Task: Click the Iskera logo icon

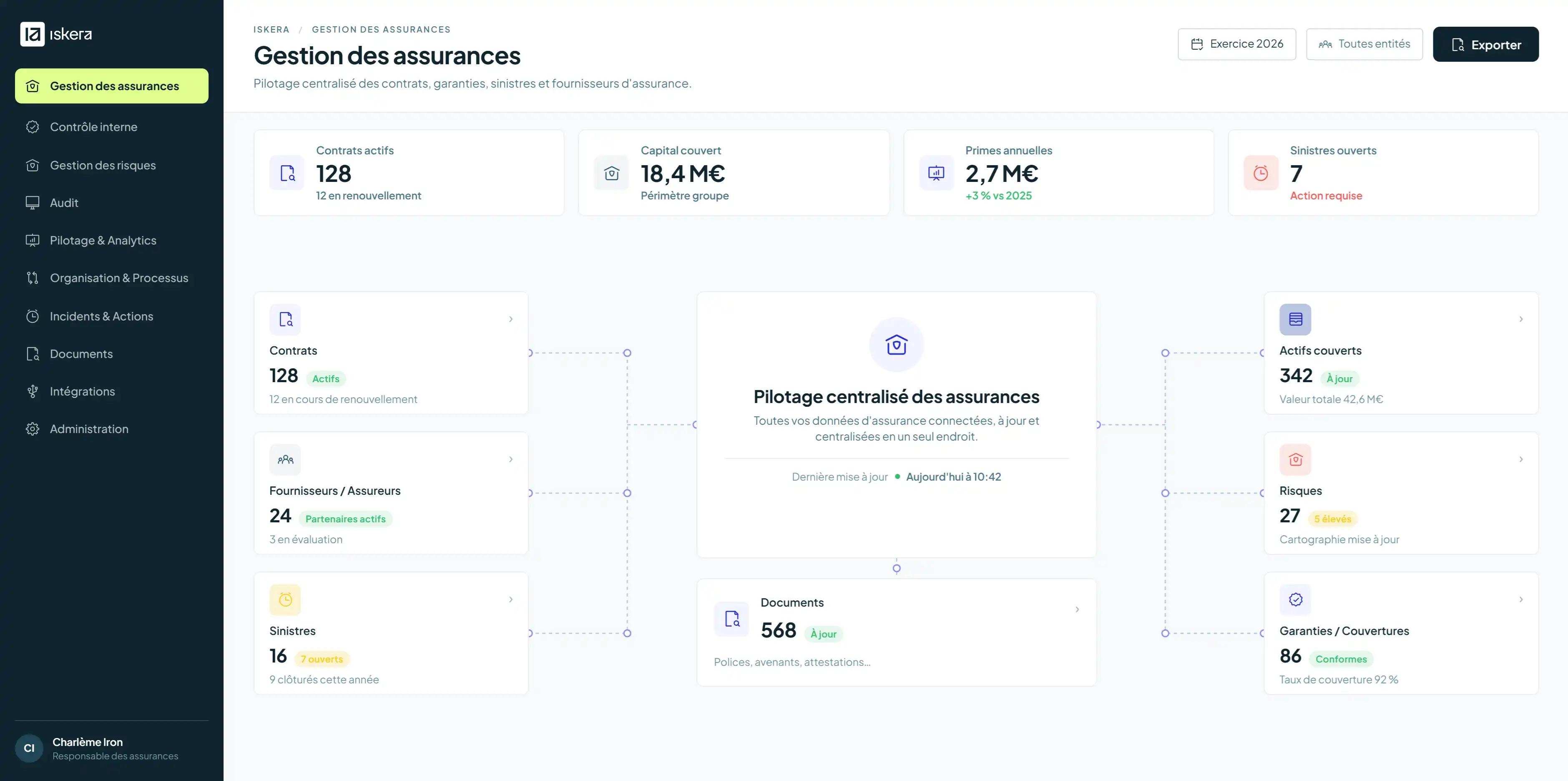Action: [x=32, y=34]
